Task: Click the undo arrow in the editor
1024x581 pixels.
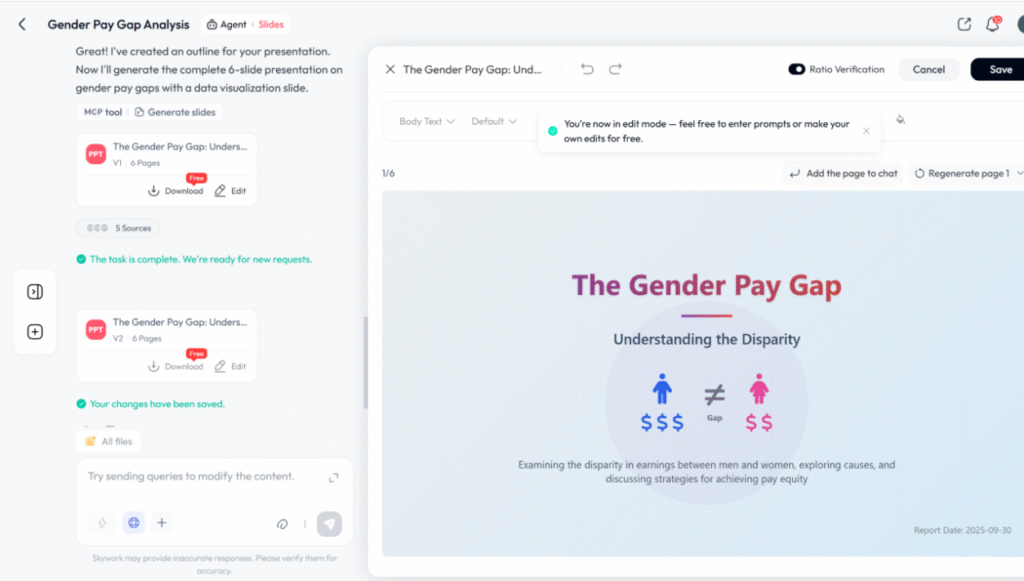Action: click(x=587, y=69)
